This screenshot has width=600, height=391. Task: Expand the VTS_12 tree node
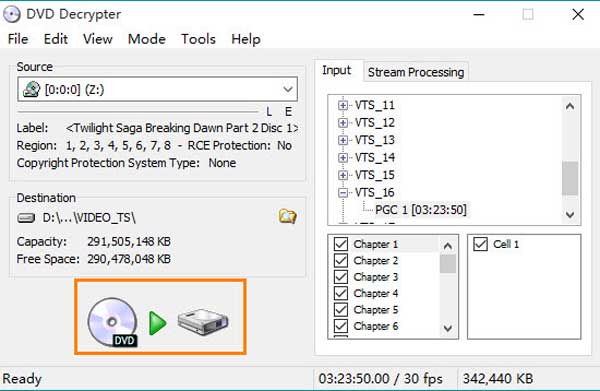tap(343, 122)
